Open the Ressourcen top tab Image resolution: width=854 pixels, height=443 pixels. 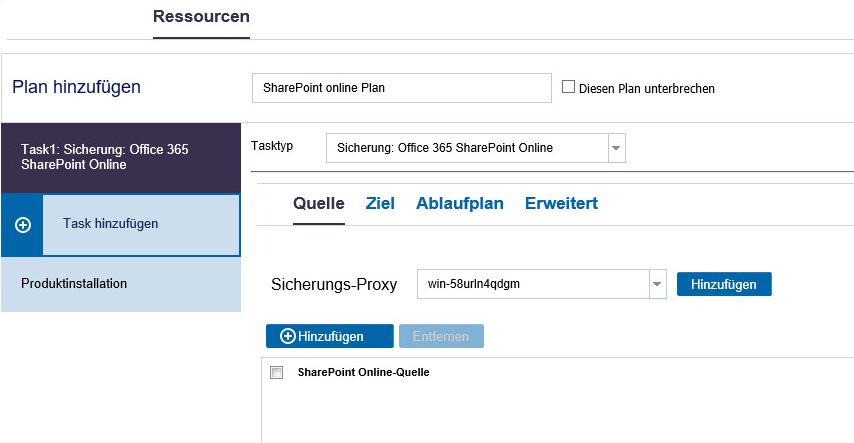(202, 16)
